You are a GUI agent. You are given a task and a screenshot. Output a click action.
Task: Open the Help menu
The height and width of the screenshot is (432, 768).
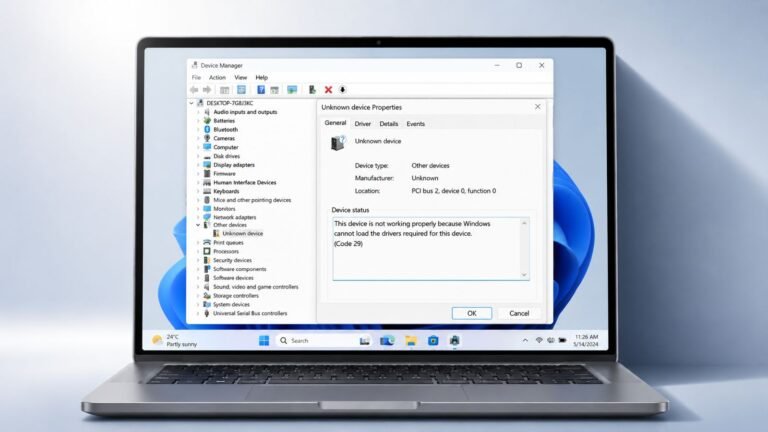coord(262,77)
